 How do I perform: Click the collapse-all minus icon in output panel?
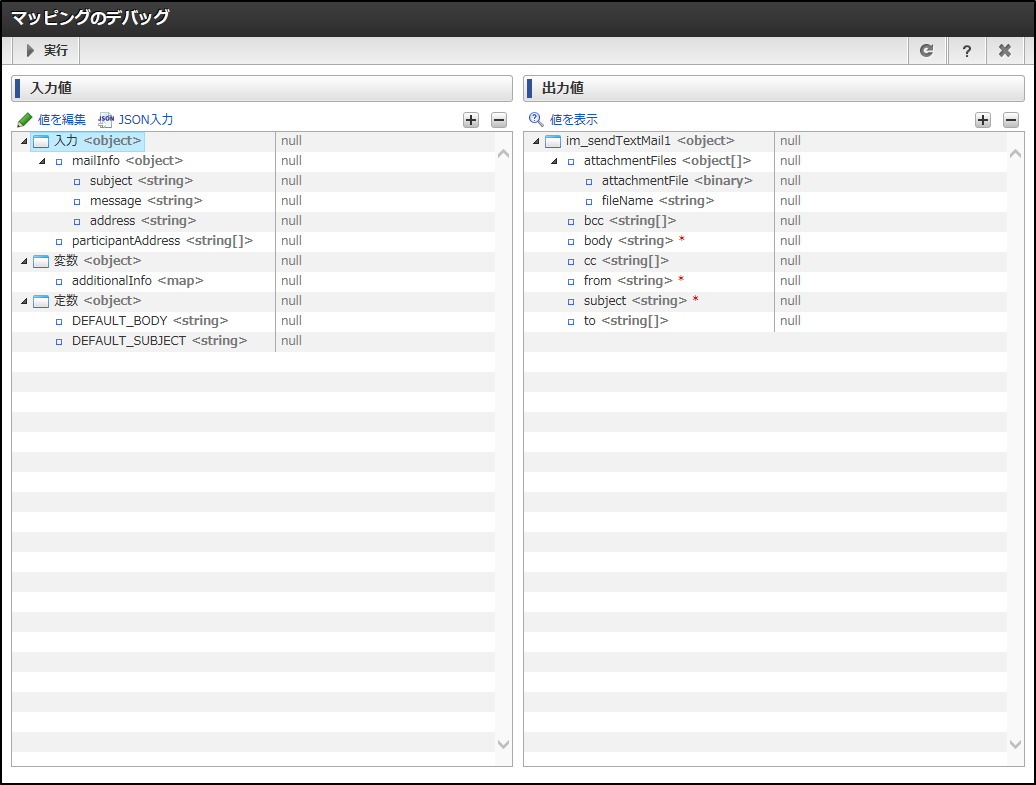click(1011, 120)
